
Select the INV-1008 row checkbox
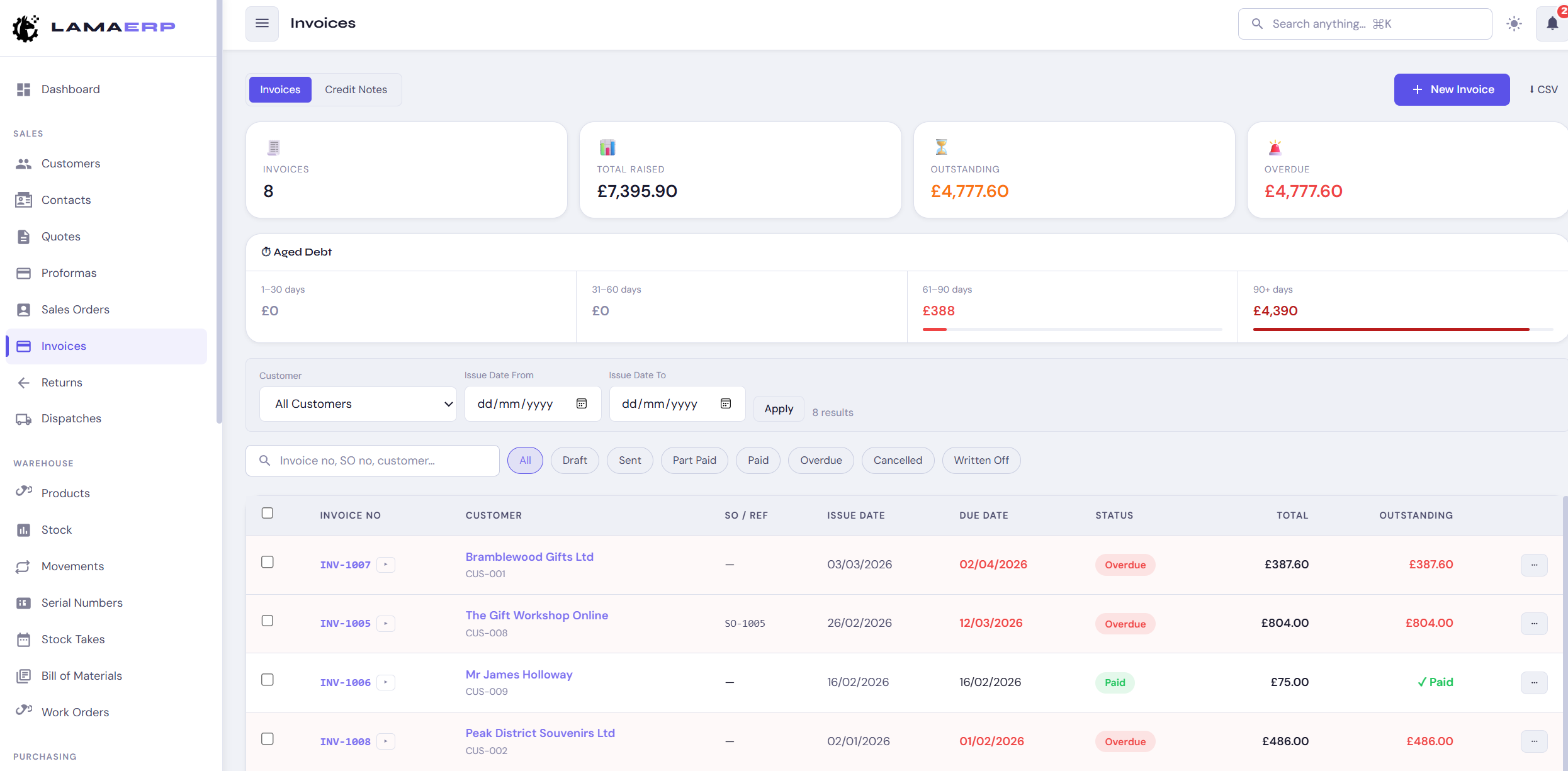pyautogui.click(x=268, y=739)
